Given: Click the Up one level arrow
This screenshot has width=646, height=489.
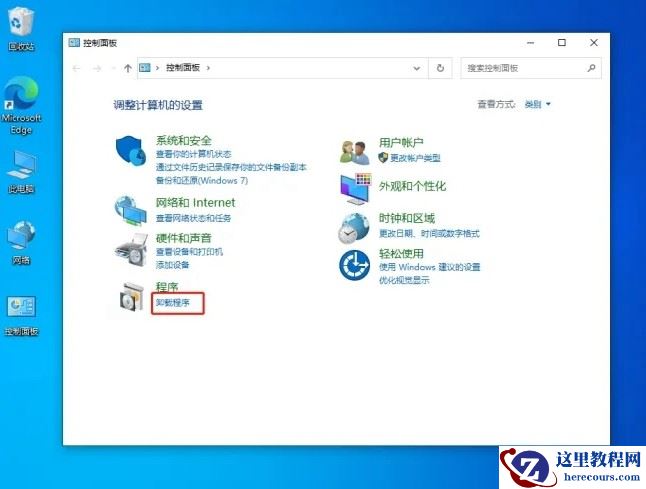Looking at the screenshot, I should click(128, 68).
